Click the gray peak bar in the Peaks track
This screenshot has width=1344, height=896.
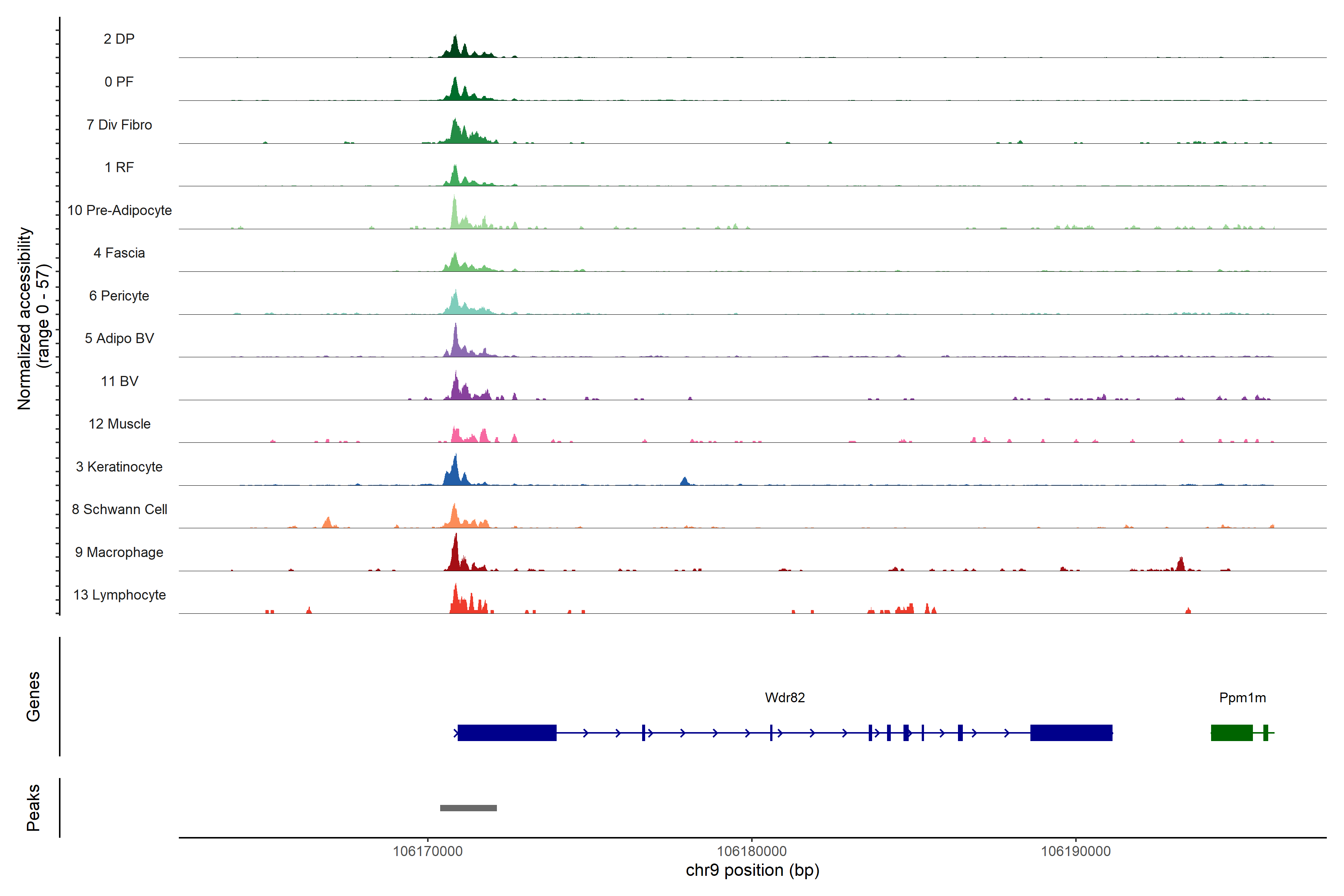[x=468, y=808]
